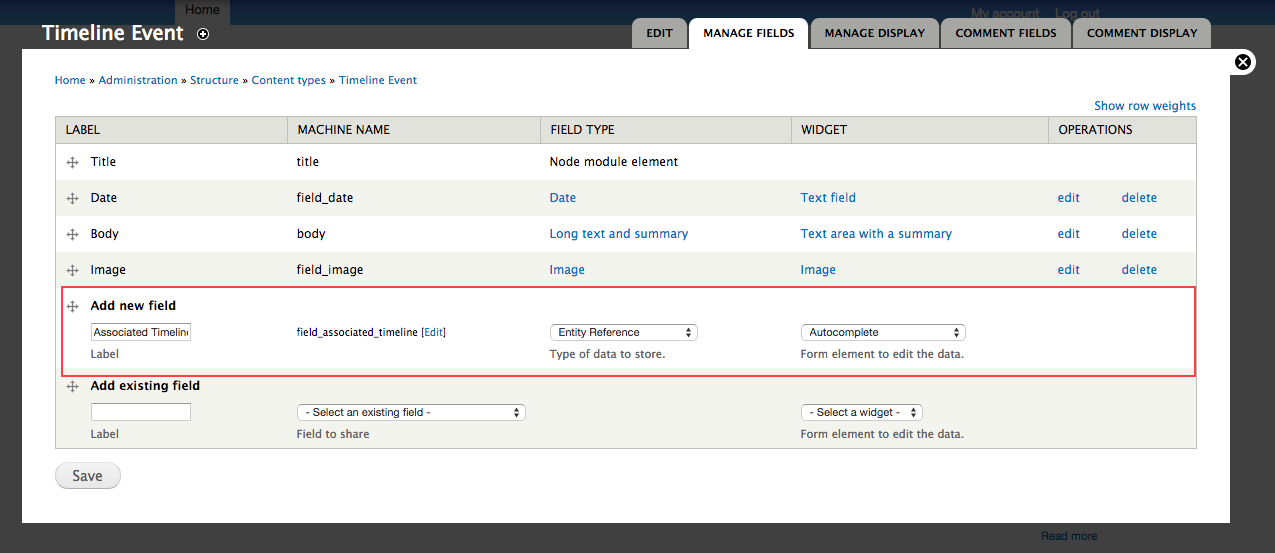The height and width of the screenshot is (553, 1275).
Task: Open the Manage Display tab
Action: coord(875,33)
